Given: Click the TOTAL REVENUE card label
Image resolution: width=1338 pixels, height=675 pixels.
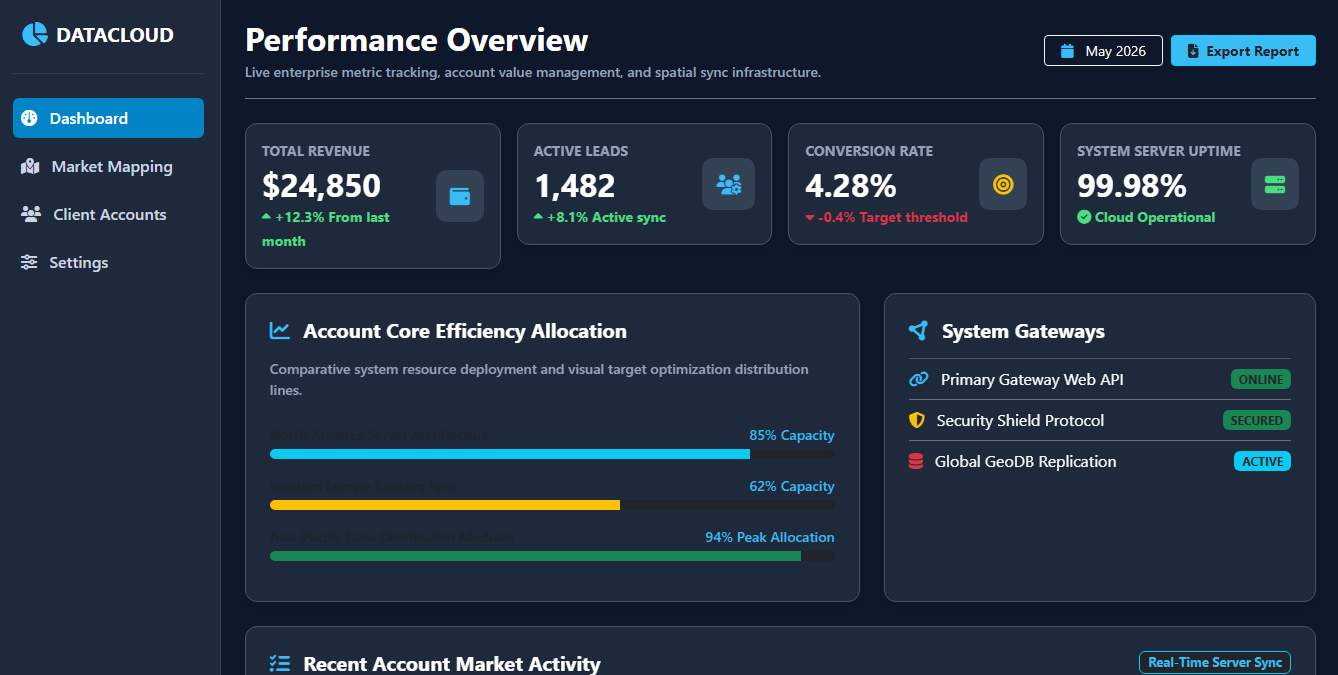Looking at the screenshot, I should [316, 151].
